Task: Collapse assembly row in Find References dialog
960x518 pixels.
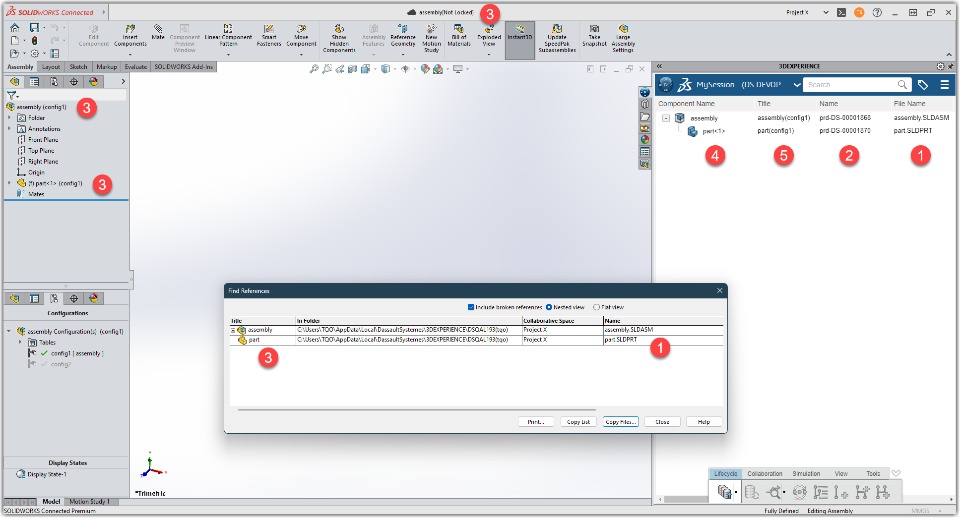Action: (233, 330)
